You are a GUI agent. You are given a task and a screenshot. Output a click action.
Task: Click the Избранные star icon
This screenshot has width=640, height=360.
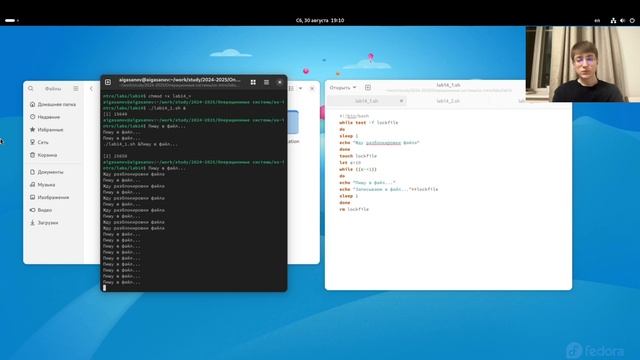tap(32, 130)
